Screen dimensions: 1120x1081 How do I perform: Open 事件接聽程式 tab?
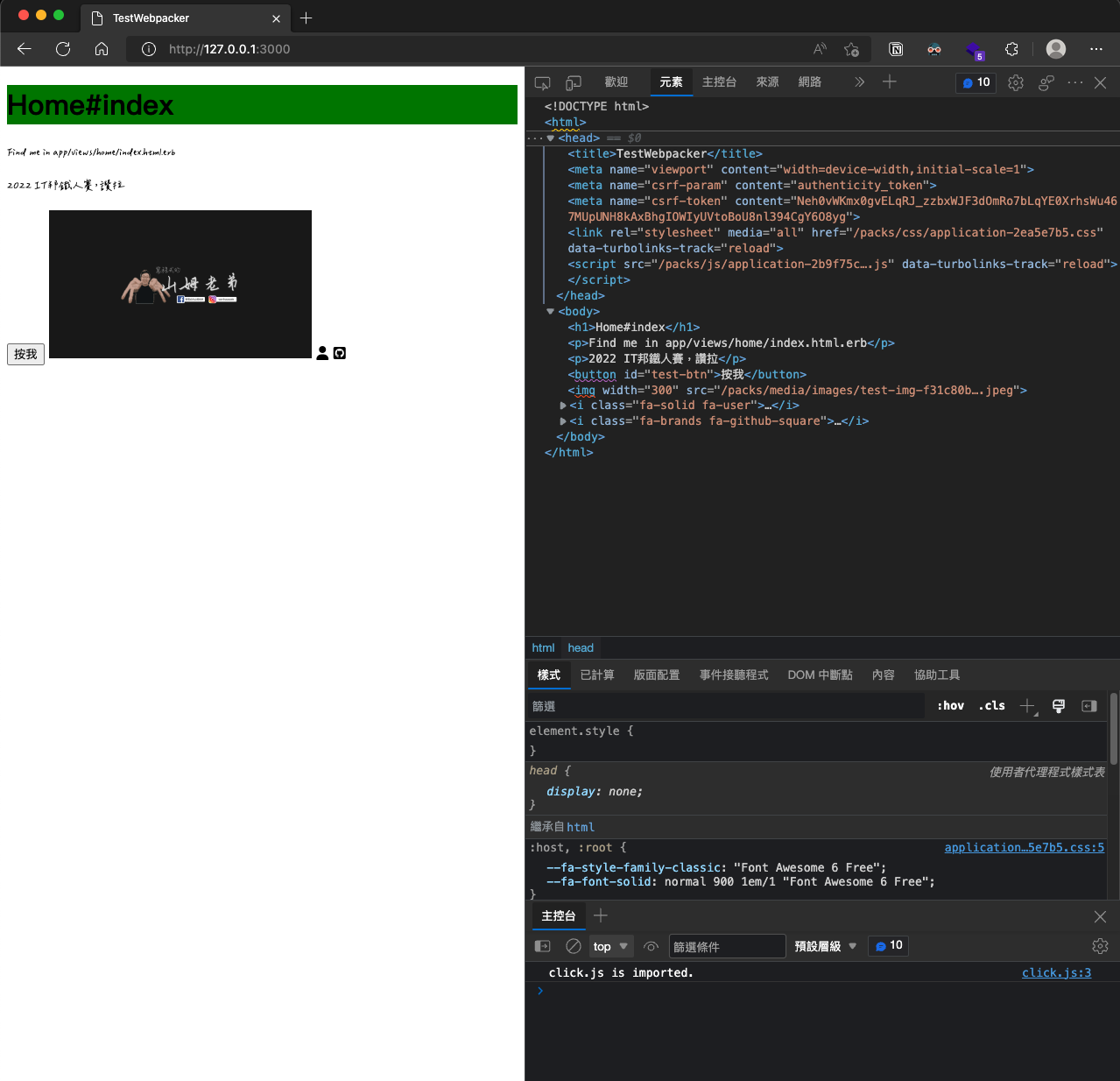[x=734, y=675]
